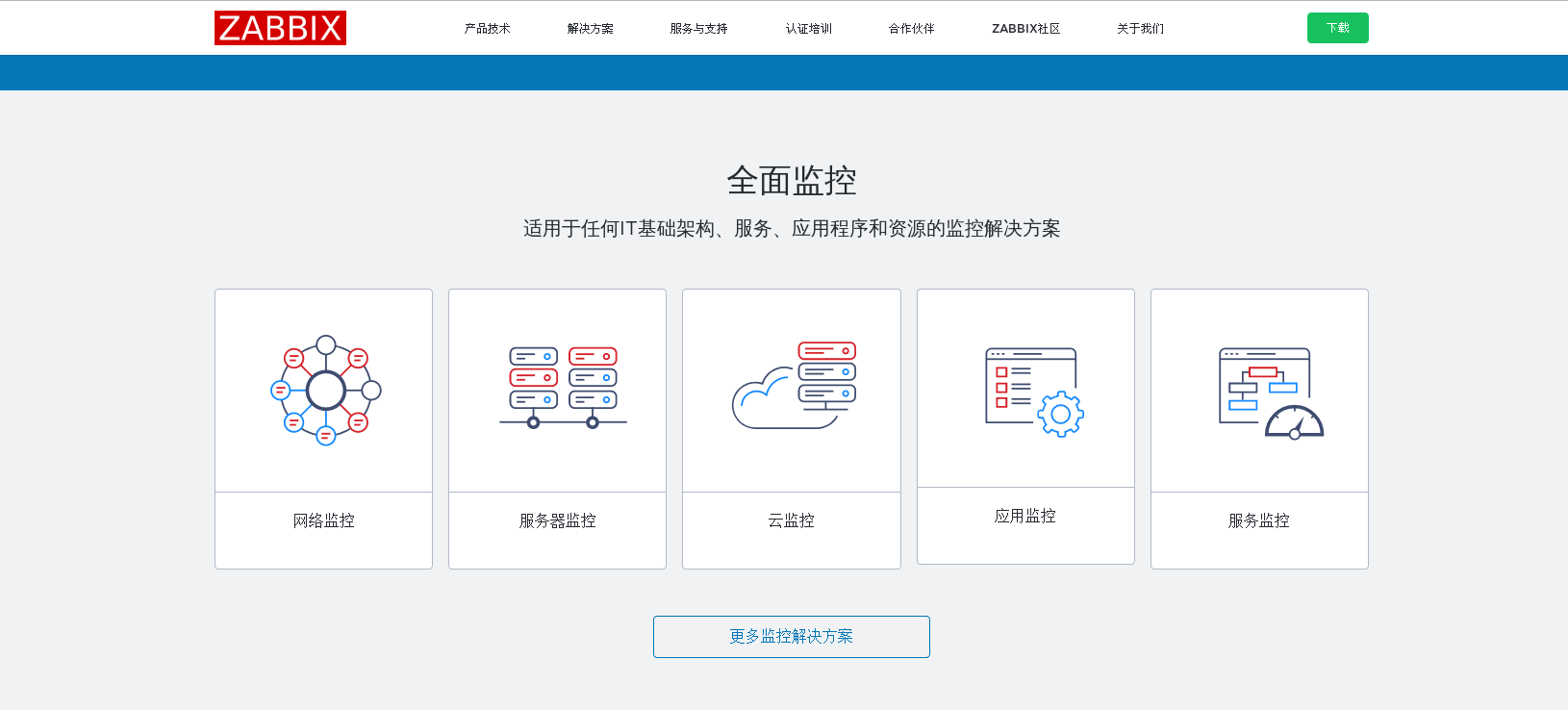1568x710 pixels.
Task: Open the 云监控 link
Action: click(792, 520)
